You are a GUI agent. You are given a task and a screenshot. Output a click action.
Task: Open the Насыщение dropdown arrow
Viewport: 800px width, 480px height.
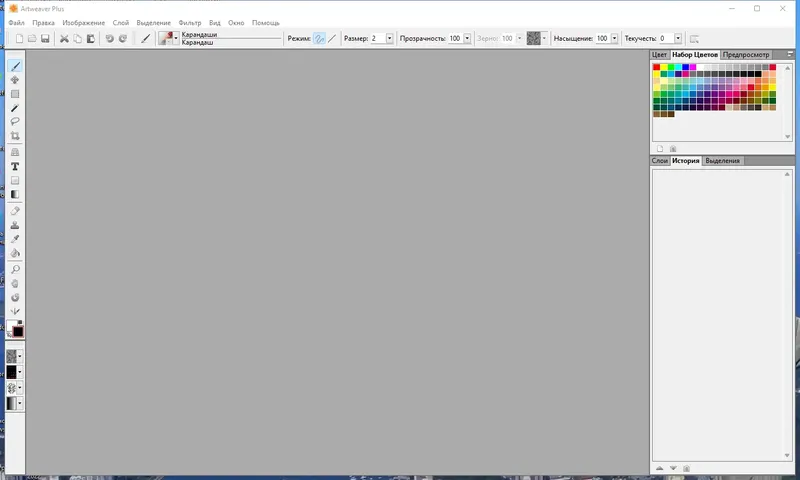pos(614,38)
